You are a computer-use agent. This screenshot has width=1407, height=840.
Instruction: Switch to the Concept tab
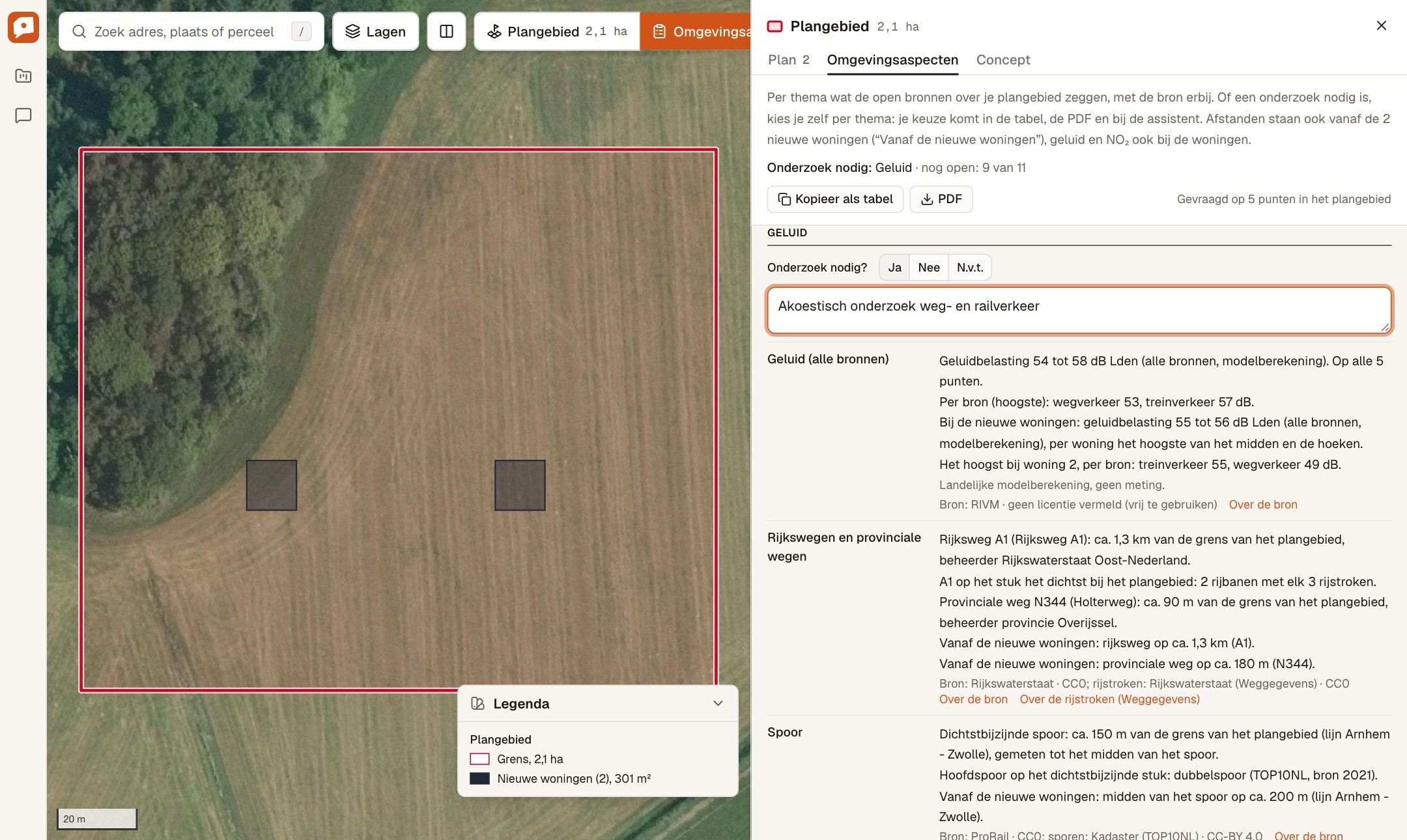(x=1003, y=60)
